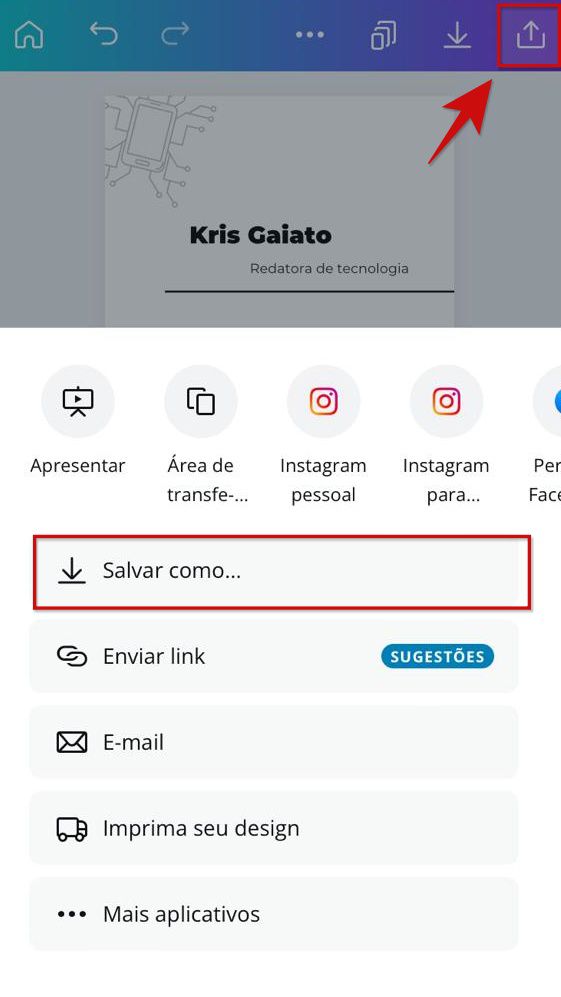Select the partially visible Facebook share option
Viewport: 561px width, 997px height.
(x=547, y=401)
